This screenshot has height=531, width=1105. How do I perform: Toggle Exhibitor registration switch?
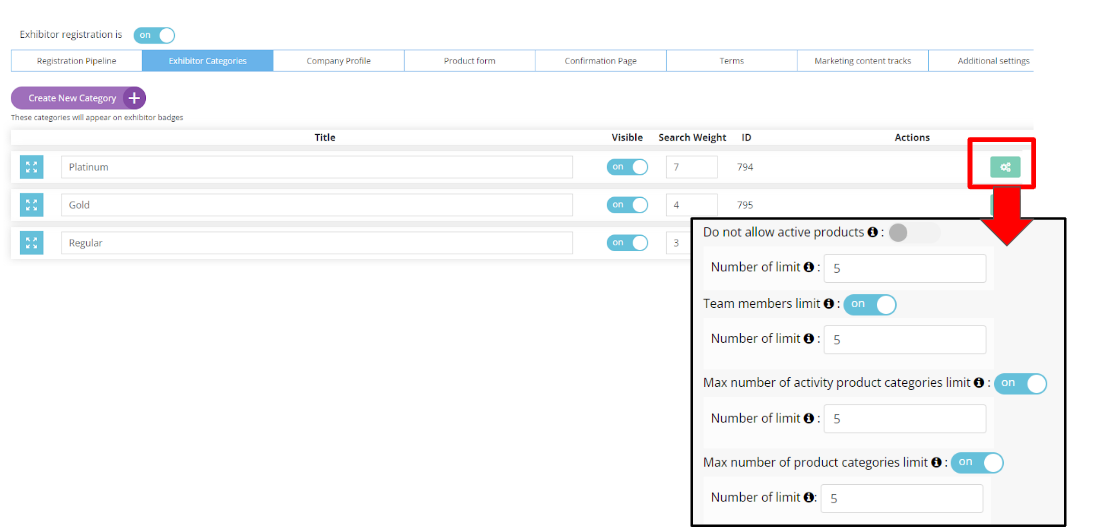click(154, 35)
